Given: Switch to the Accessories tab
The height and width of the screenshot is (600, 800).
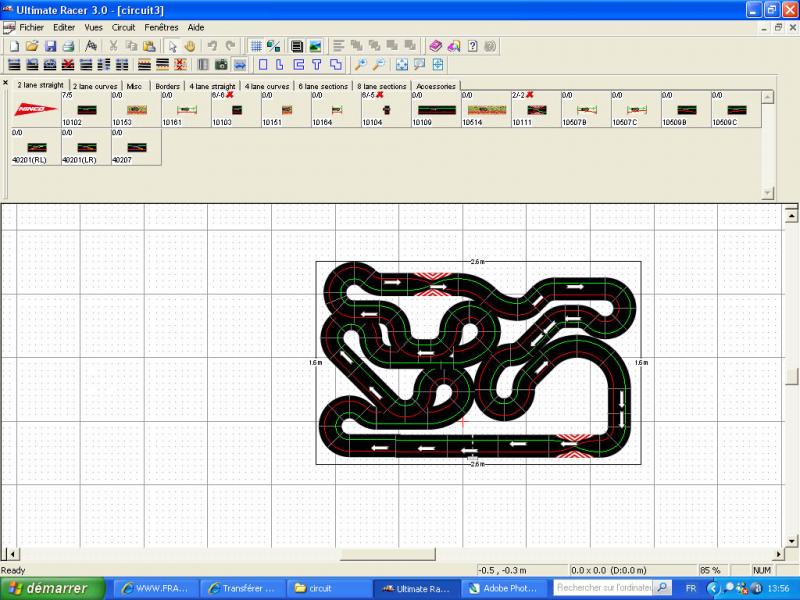Looking at the screenshot, I should (436, 86).
